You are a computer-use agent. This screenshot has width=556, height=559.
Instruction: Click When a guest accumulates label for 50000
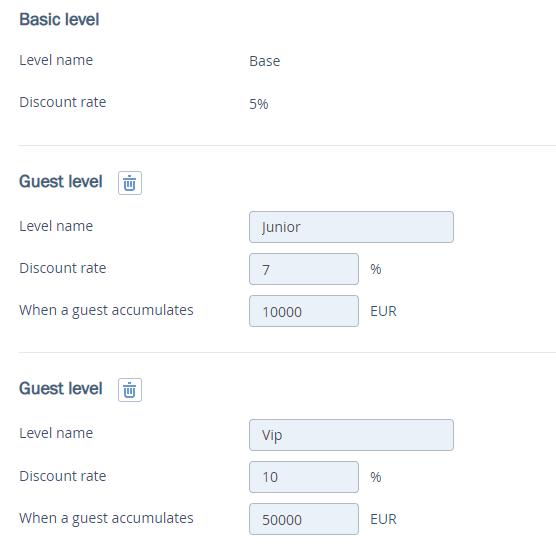tap(106, 518)
